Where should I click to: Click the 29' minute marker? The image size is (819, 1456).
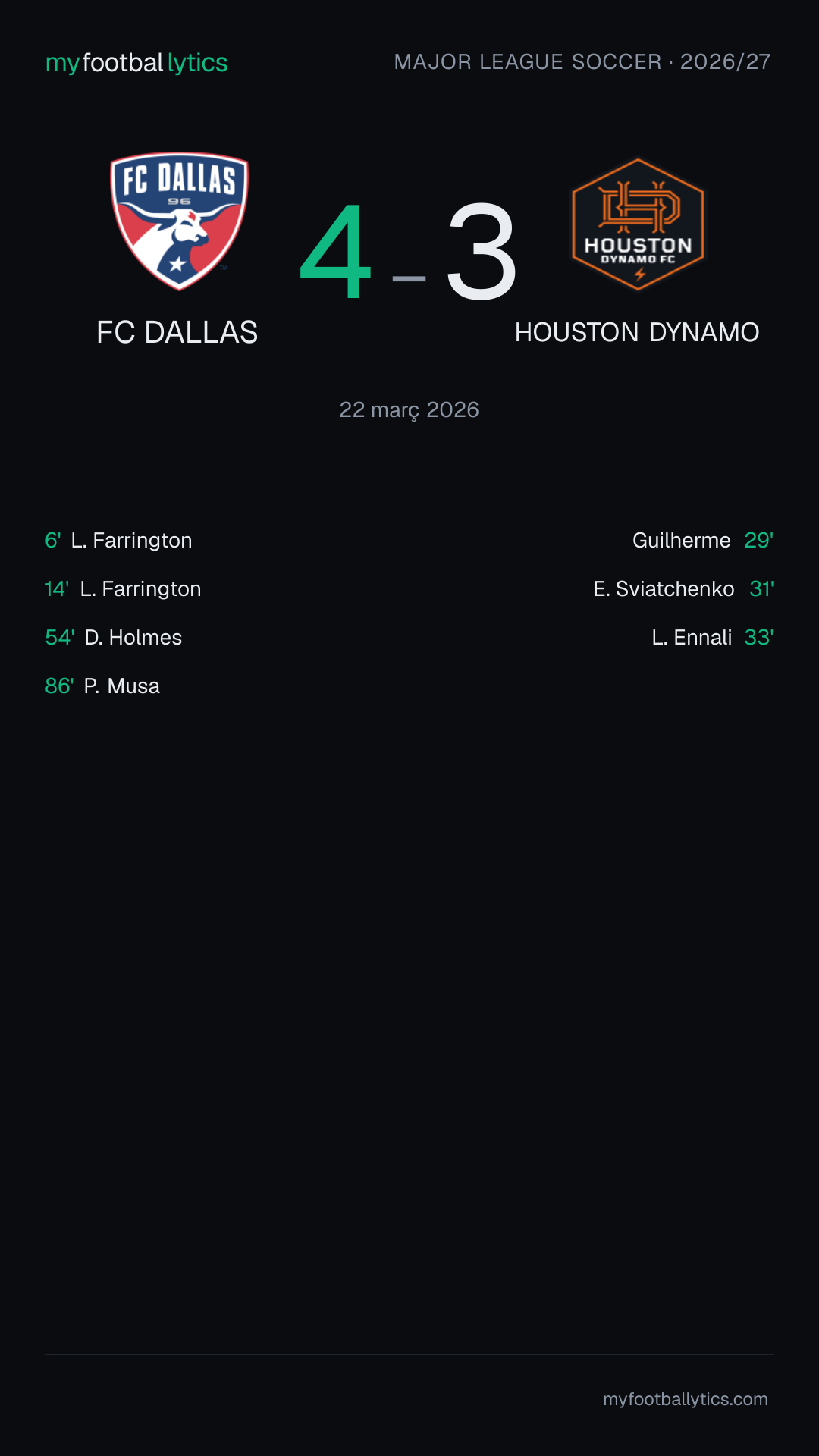coord(759,541)
